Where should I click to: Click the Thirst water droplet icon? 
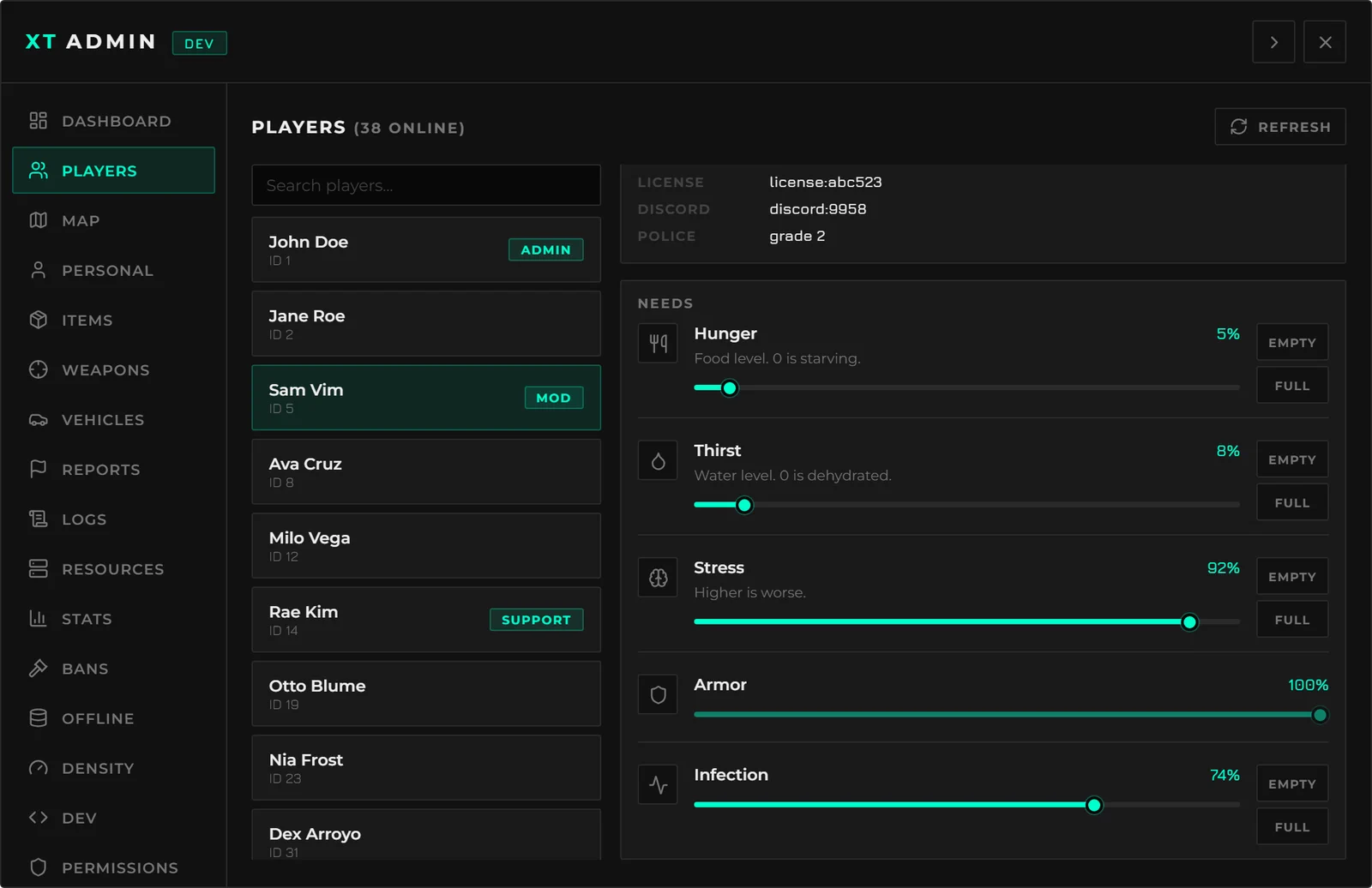click(658, 461)
